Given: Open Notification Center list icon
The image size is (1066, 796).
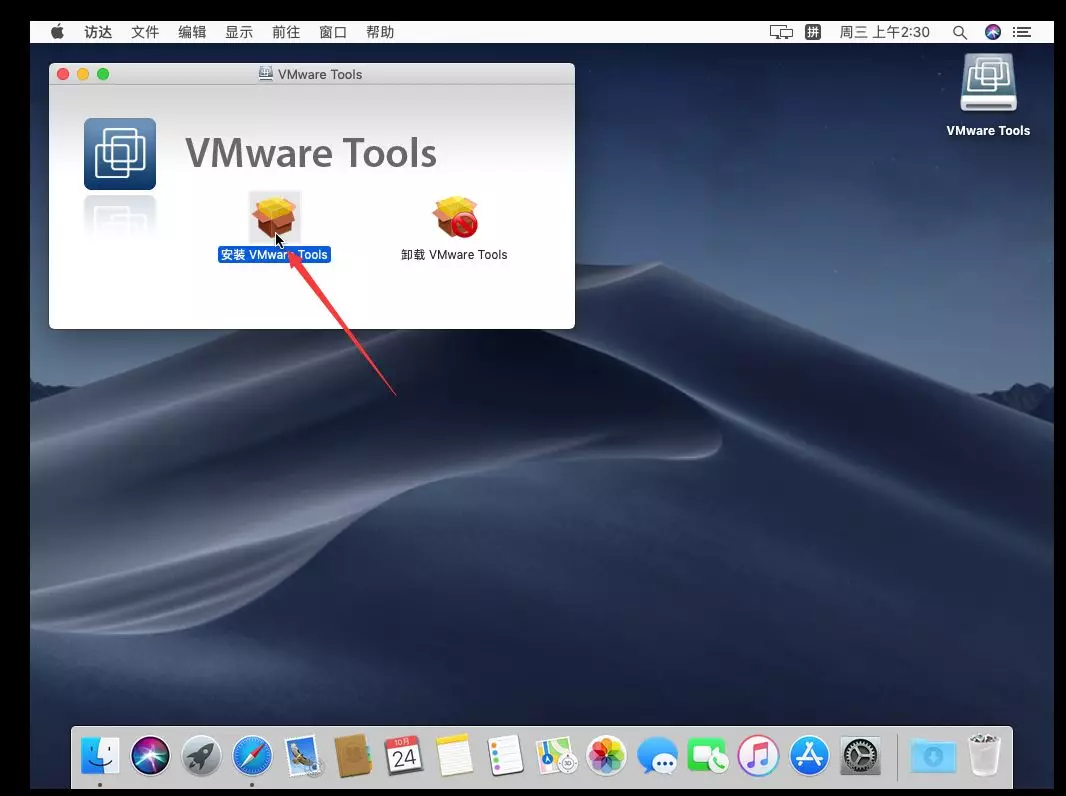Looking at the screenshot, I should [1022, 32].
